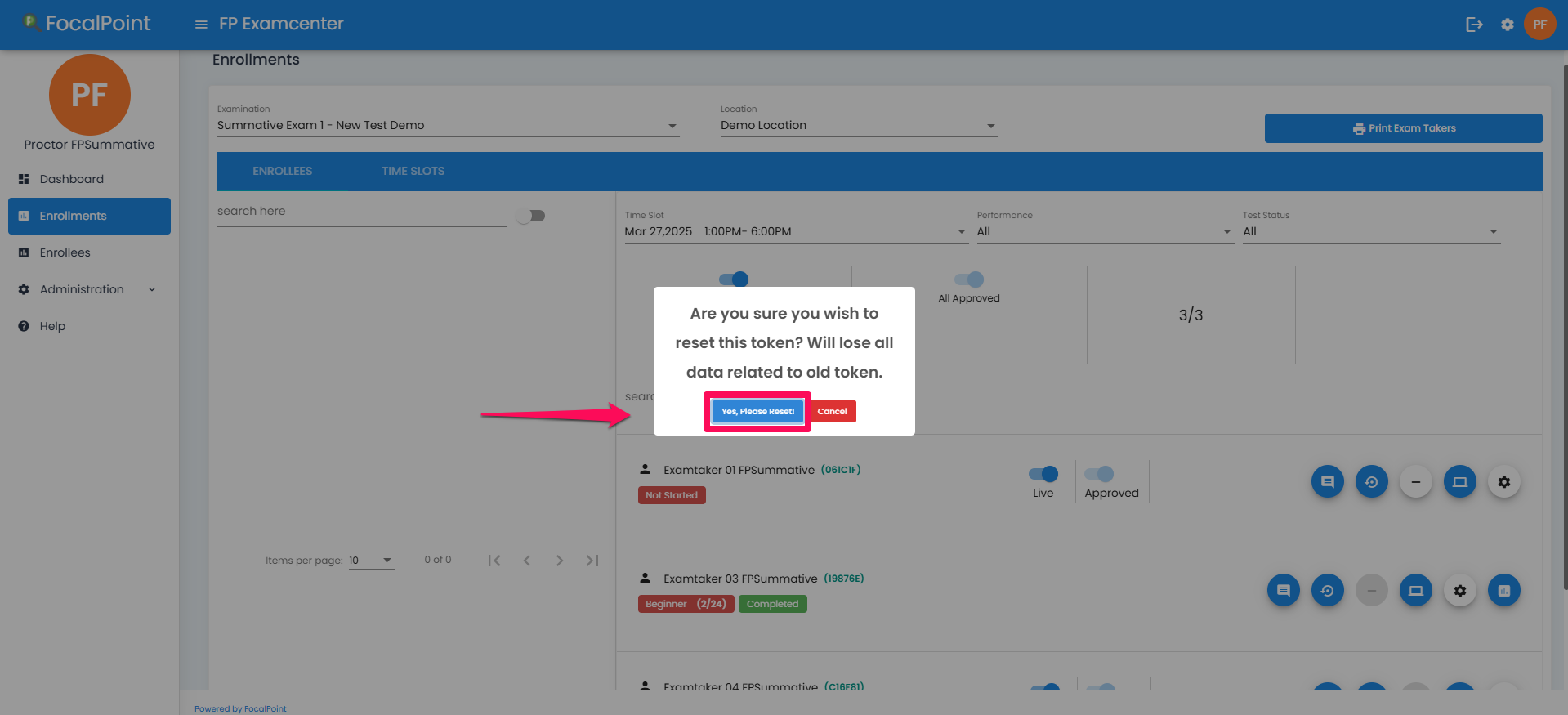Click monitor icon for Examtaker 03
1568x715 pixels.
(1415, 591)
